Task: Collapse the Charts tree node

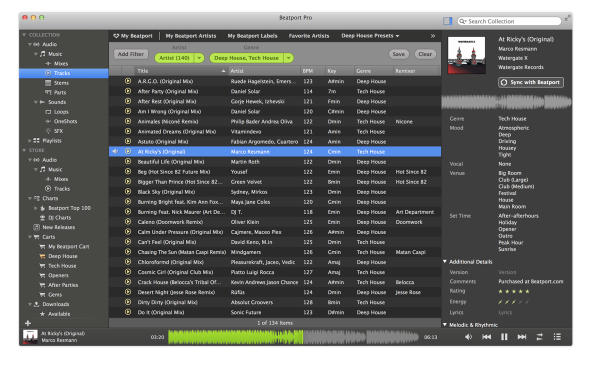Action: click(30, 198)
